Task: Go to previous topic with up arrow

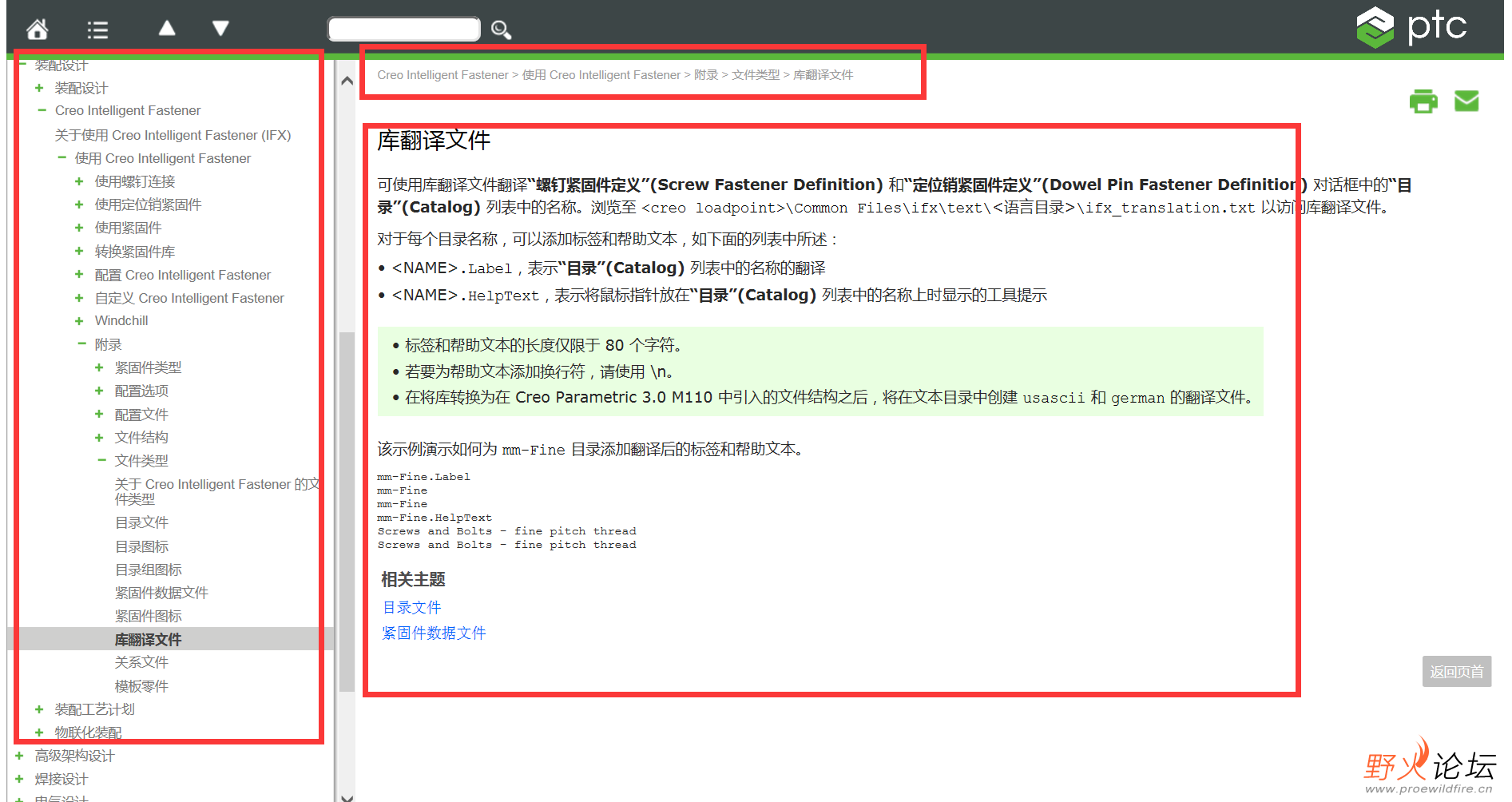Action: click(x=167, y=29)
